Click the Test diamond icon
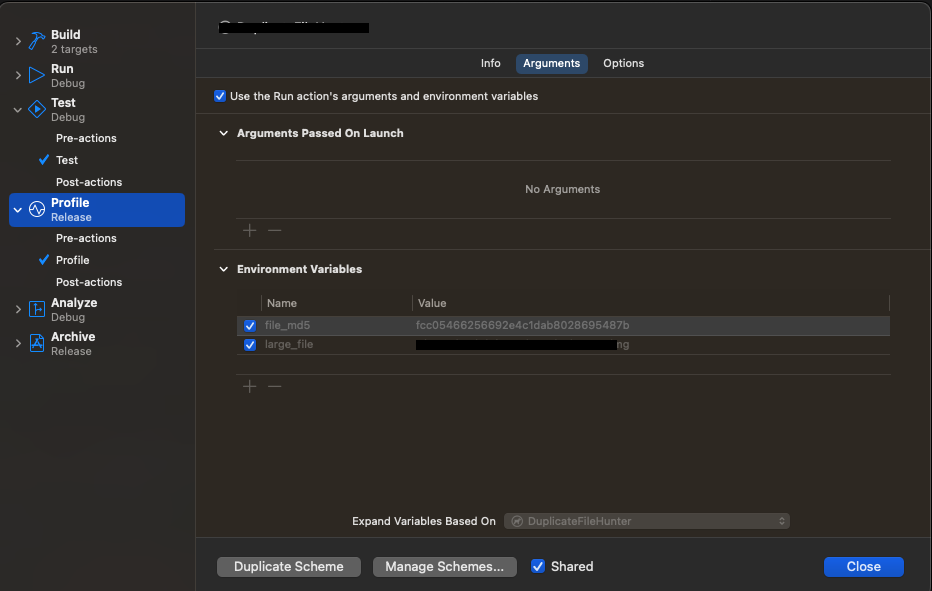932x591 pixels. [37, 110]
